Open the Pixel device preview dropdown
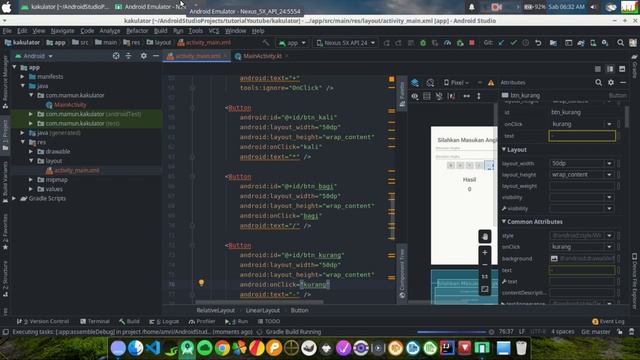640x360 pixels. click(456, 82)
